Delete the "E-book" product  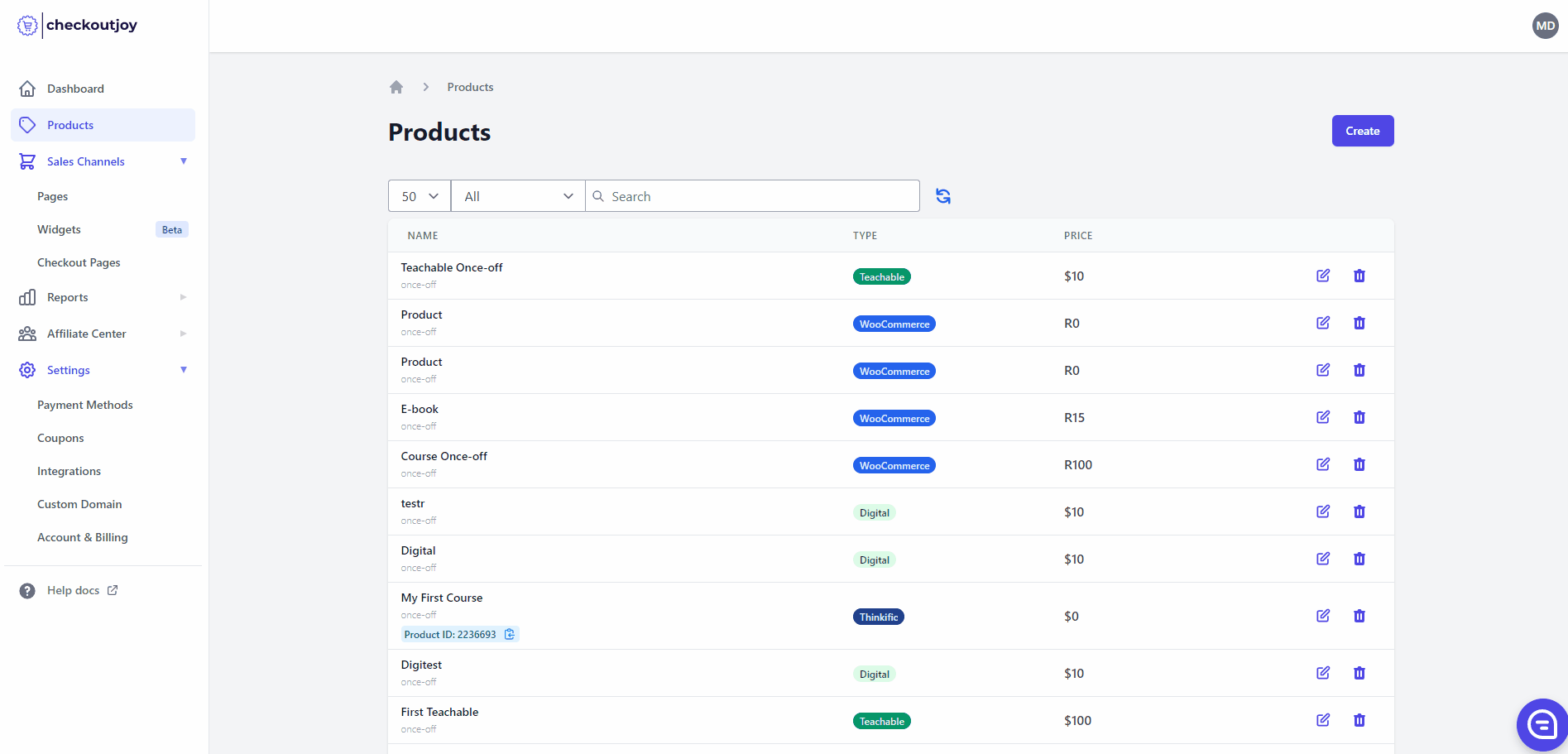click(x=1359, y=417)
